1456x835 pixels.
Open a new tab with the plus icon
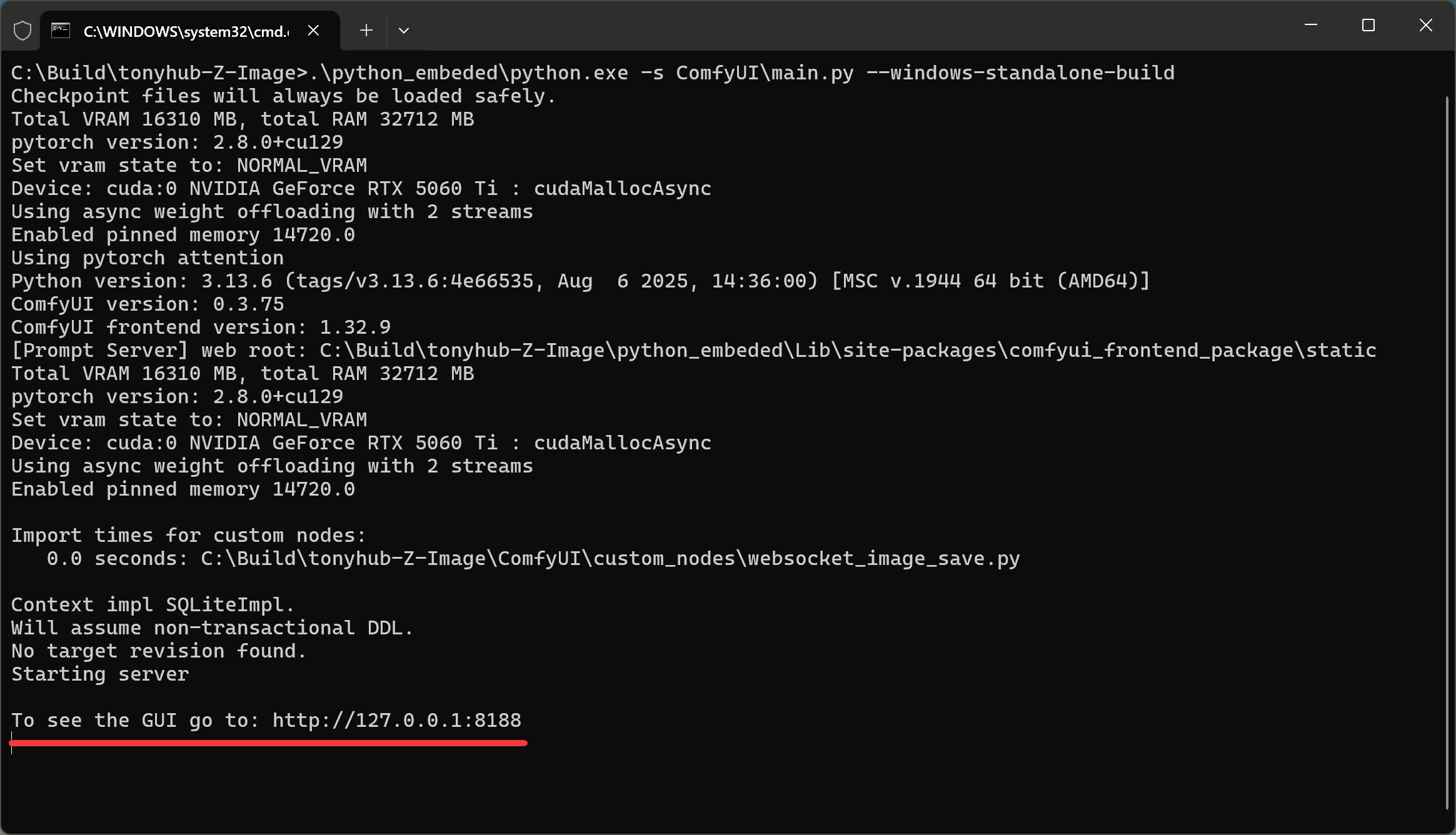point(366,31)
